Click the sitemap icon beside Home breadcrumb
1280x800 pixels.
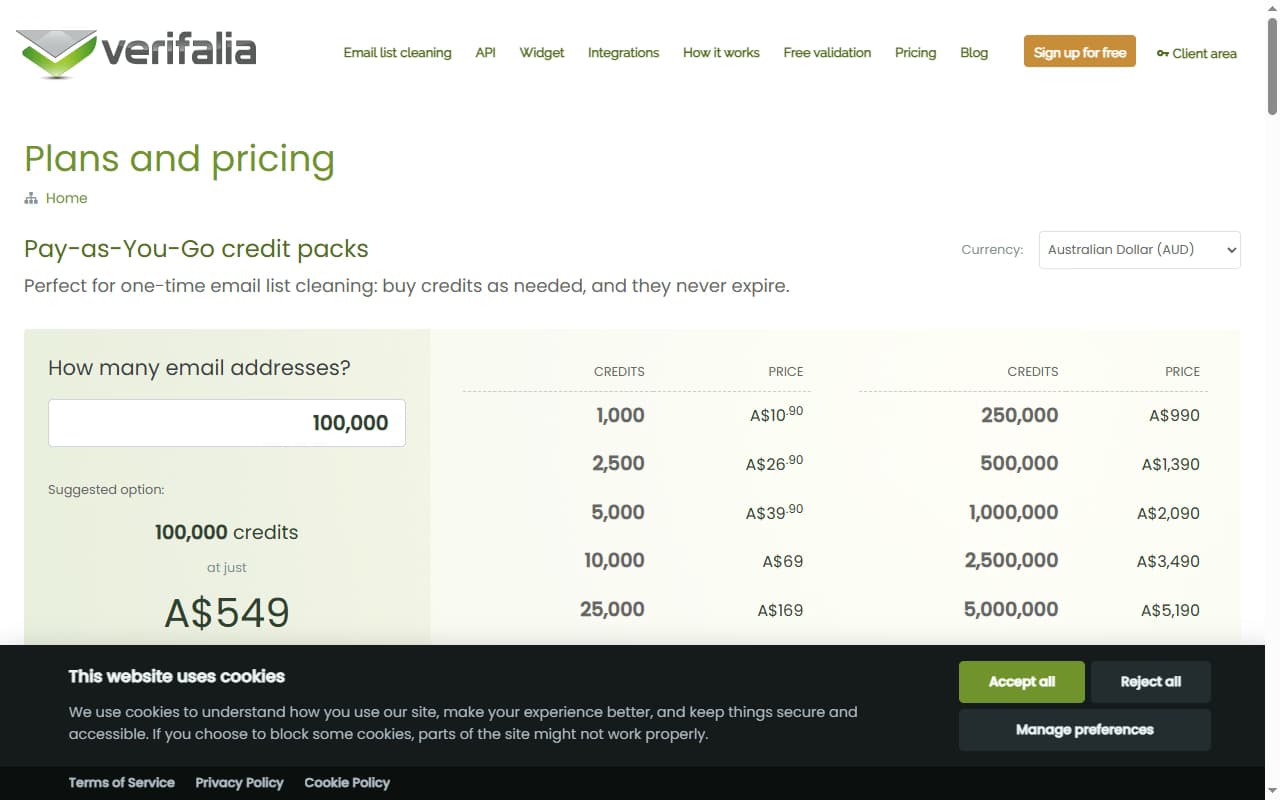coord(31,199)
